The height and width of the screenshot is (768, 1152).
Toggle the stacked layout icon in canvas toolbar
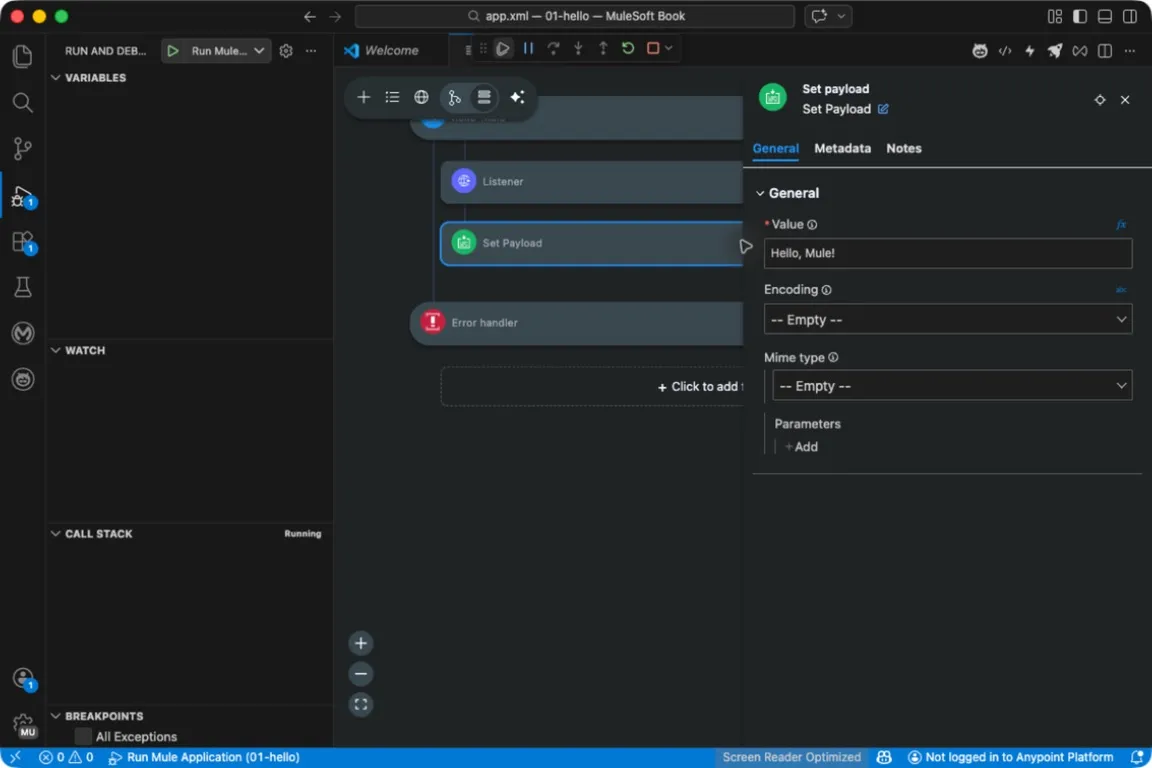[x=484, y=97]
